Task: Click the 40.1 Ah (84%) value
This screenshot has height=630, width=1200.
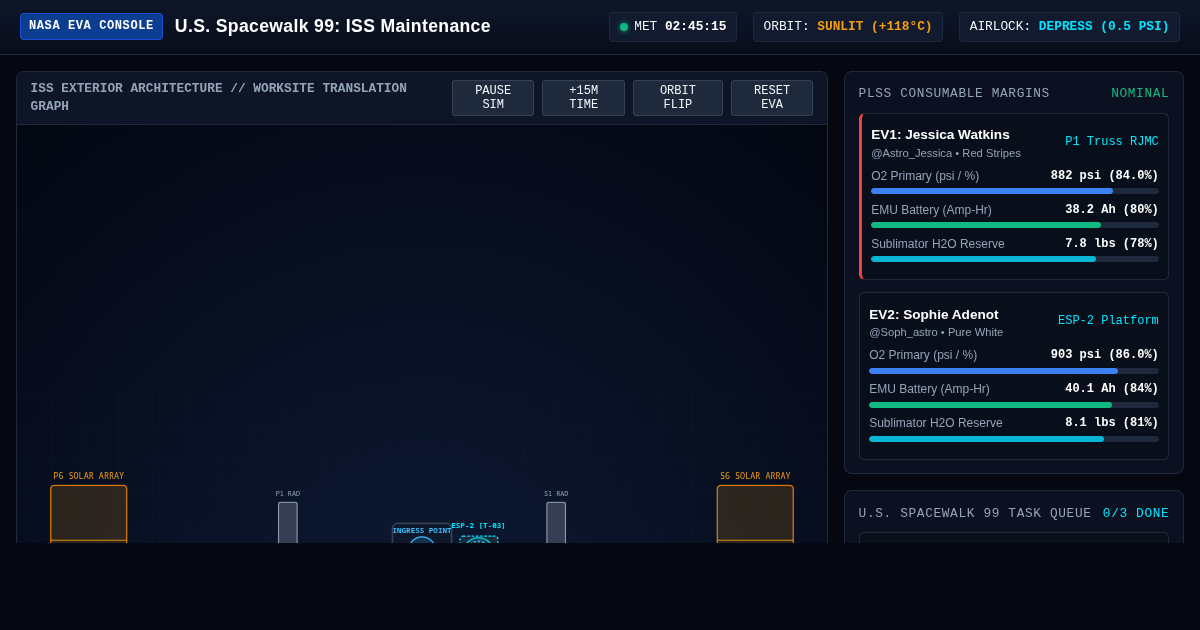Action: [1112, 389]
